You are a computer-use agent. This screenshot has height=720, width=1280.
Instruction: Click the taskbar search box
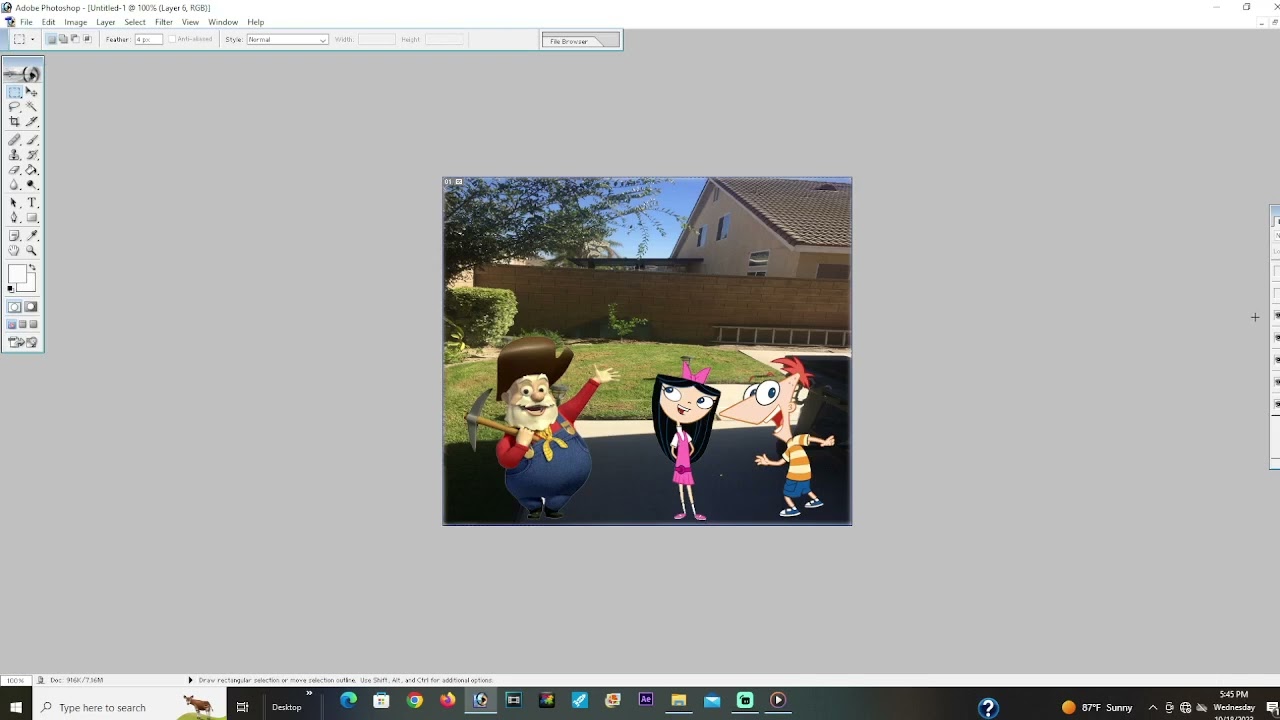click(x=129, y=707)
